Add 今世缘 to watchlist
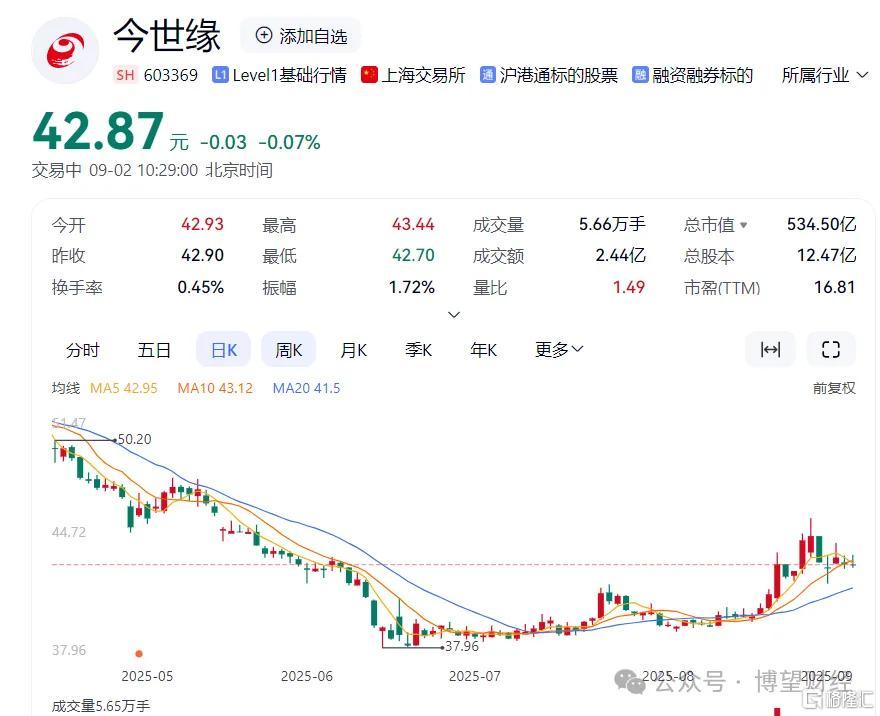The image size is (880, 716). pyautogui.click(x=301, y=36)
